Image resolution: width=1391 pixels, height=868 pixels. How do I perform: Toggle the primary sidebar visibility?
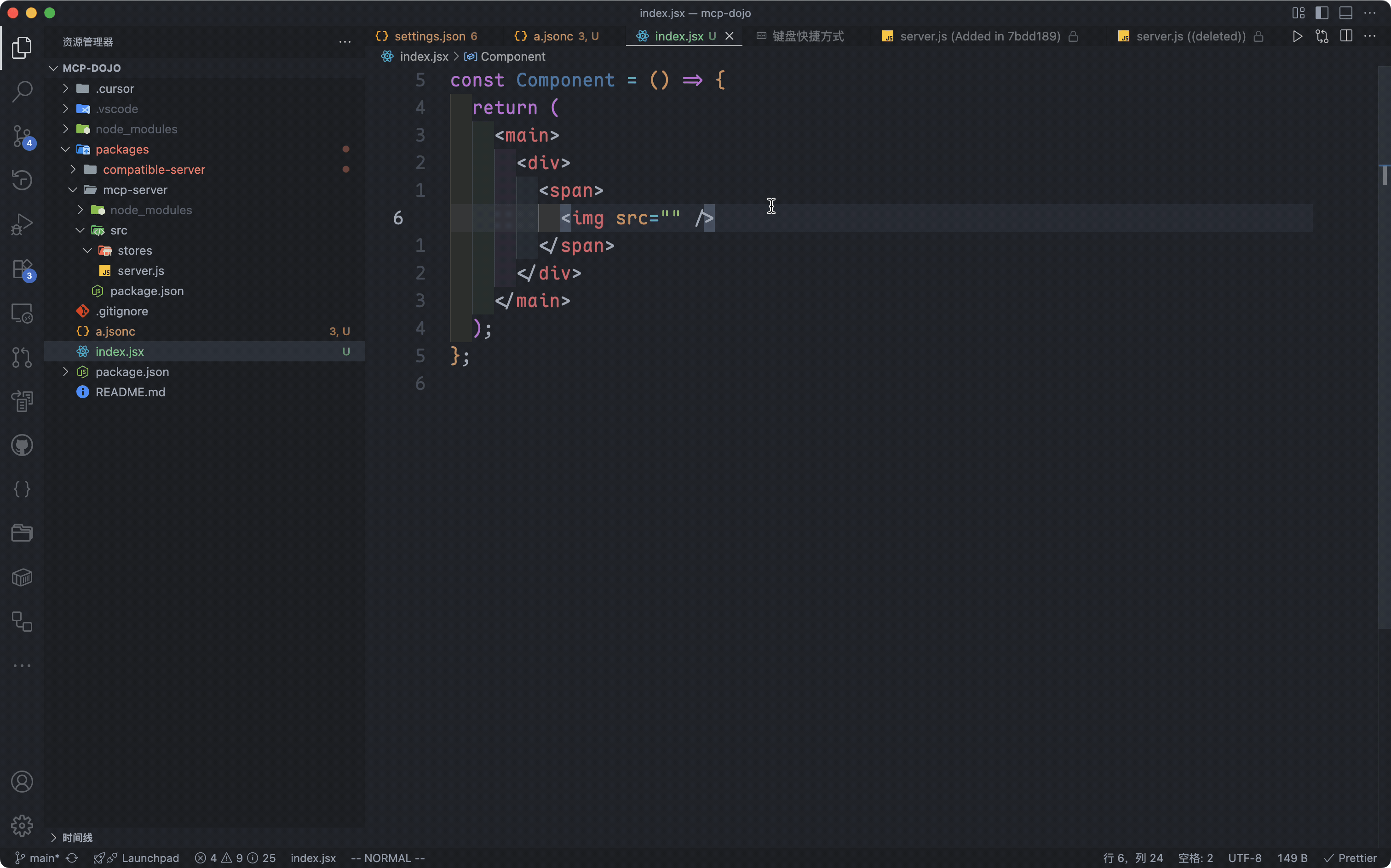1322,12
